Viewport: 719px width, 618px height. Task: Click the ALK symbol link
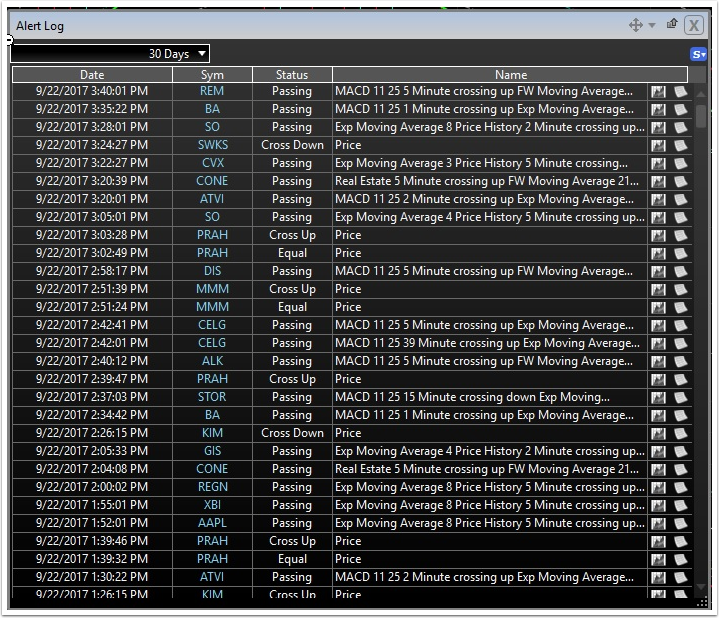(x=212, y=361)
